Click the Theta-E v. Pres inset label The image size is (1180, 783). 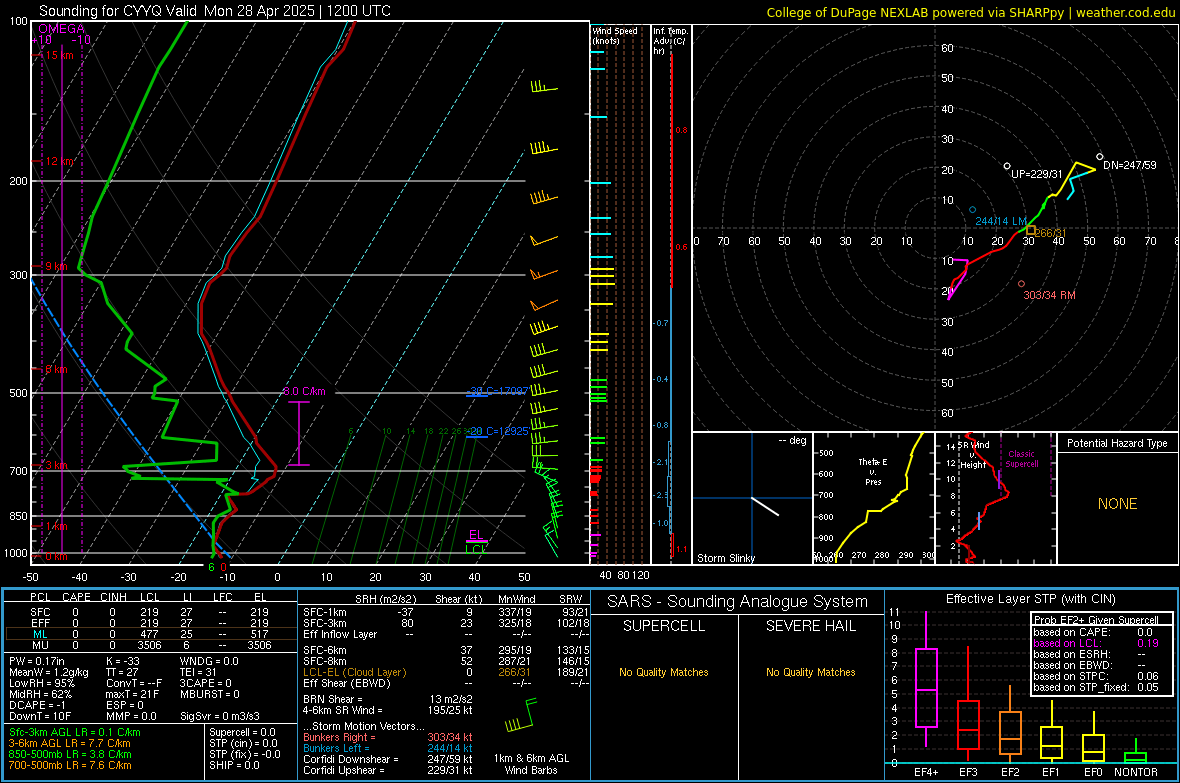tap(873, 471)
